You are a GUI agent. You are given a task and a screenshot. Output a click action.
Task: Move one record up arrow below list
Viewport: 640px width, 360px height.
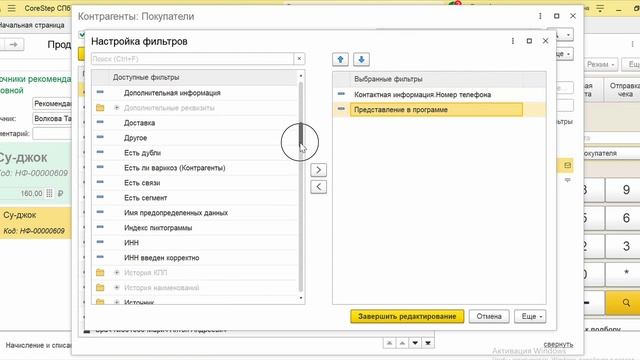coord(402,343)
